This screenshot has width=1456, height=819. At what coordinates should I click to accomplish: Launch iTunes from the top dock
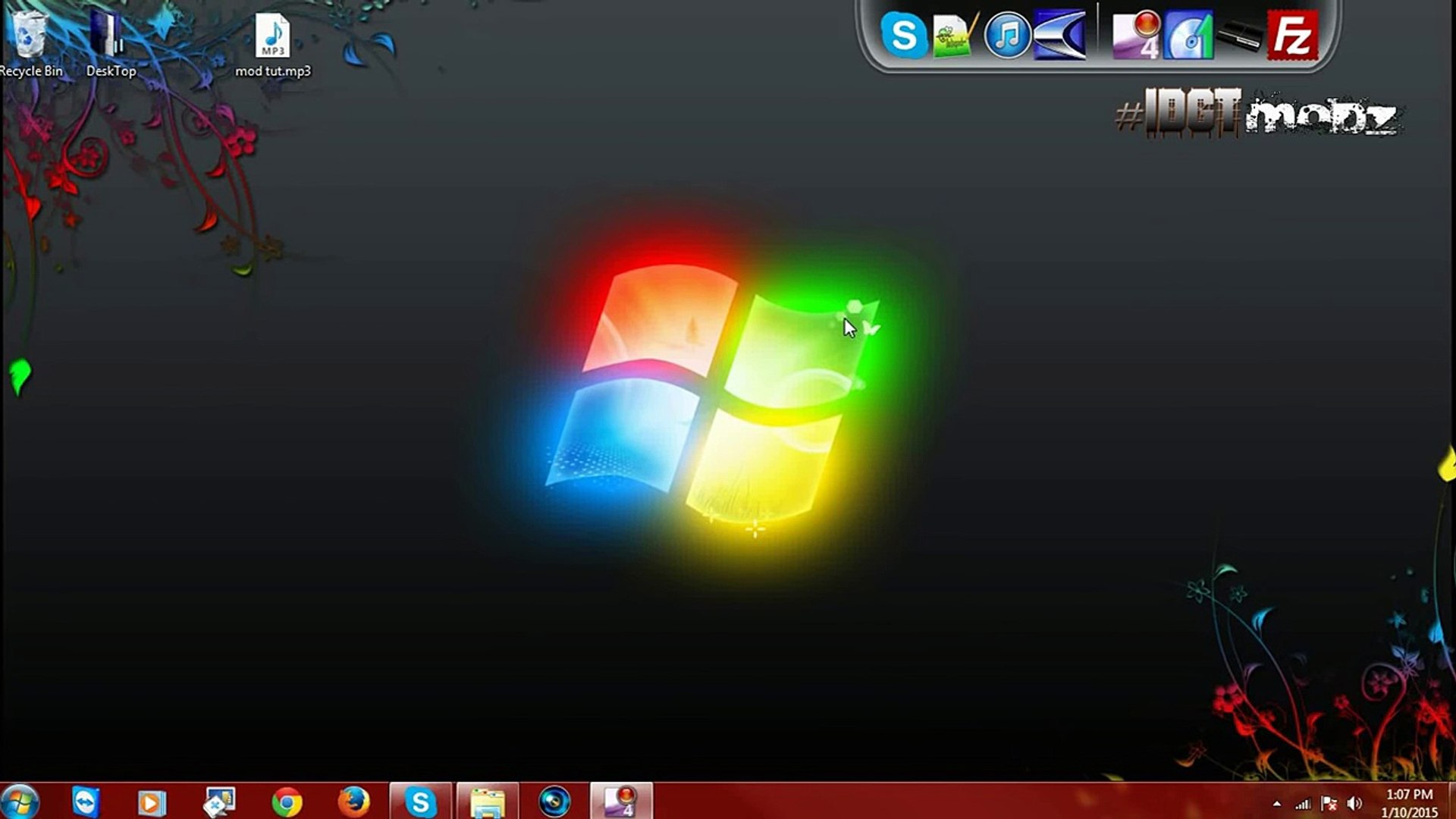[1007, 36]
